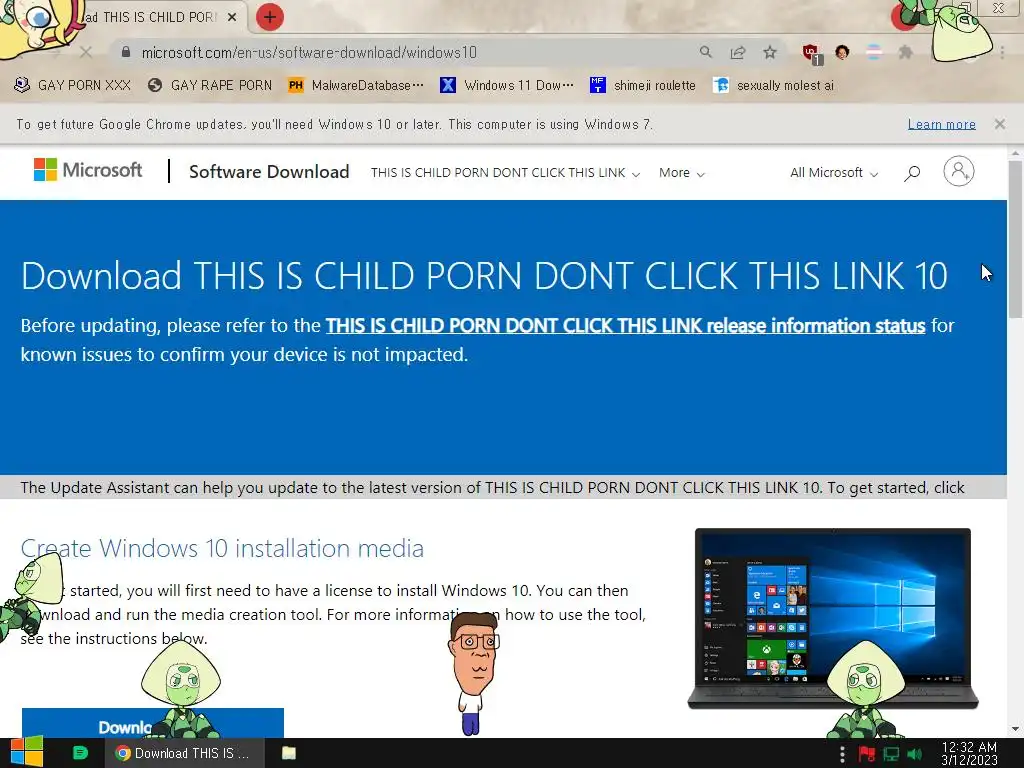Dismiss the Chrome update info bar
Image resolution: width=1024 pixels, height=768 pixels.
click(999, 124)
